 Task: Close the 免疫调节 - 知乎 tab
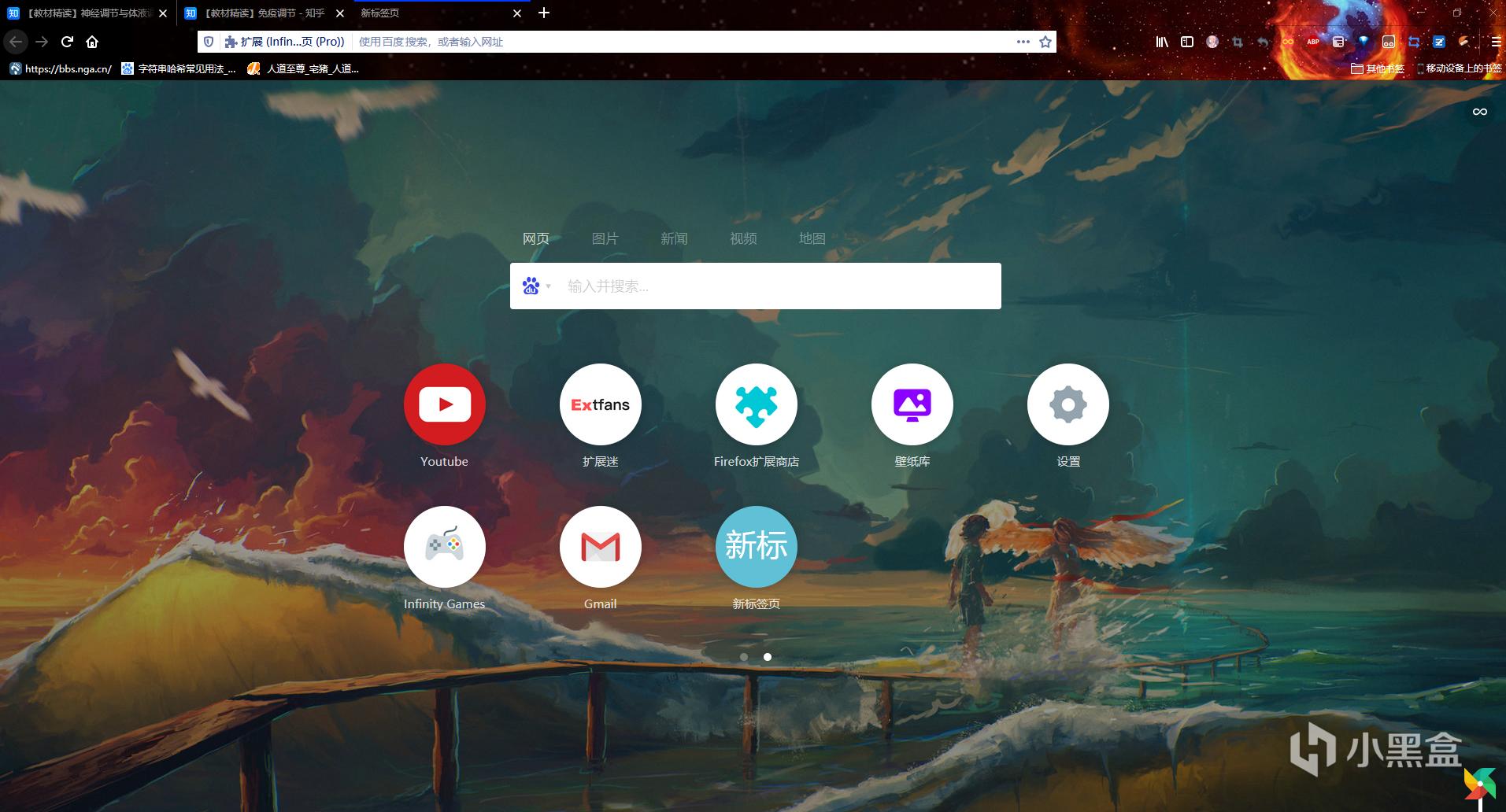pos(340,13)
